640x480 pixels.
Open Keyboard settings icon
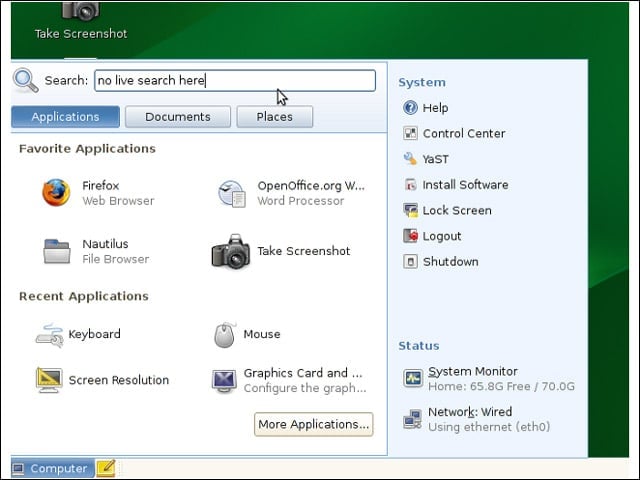(x=49, y=335)
